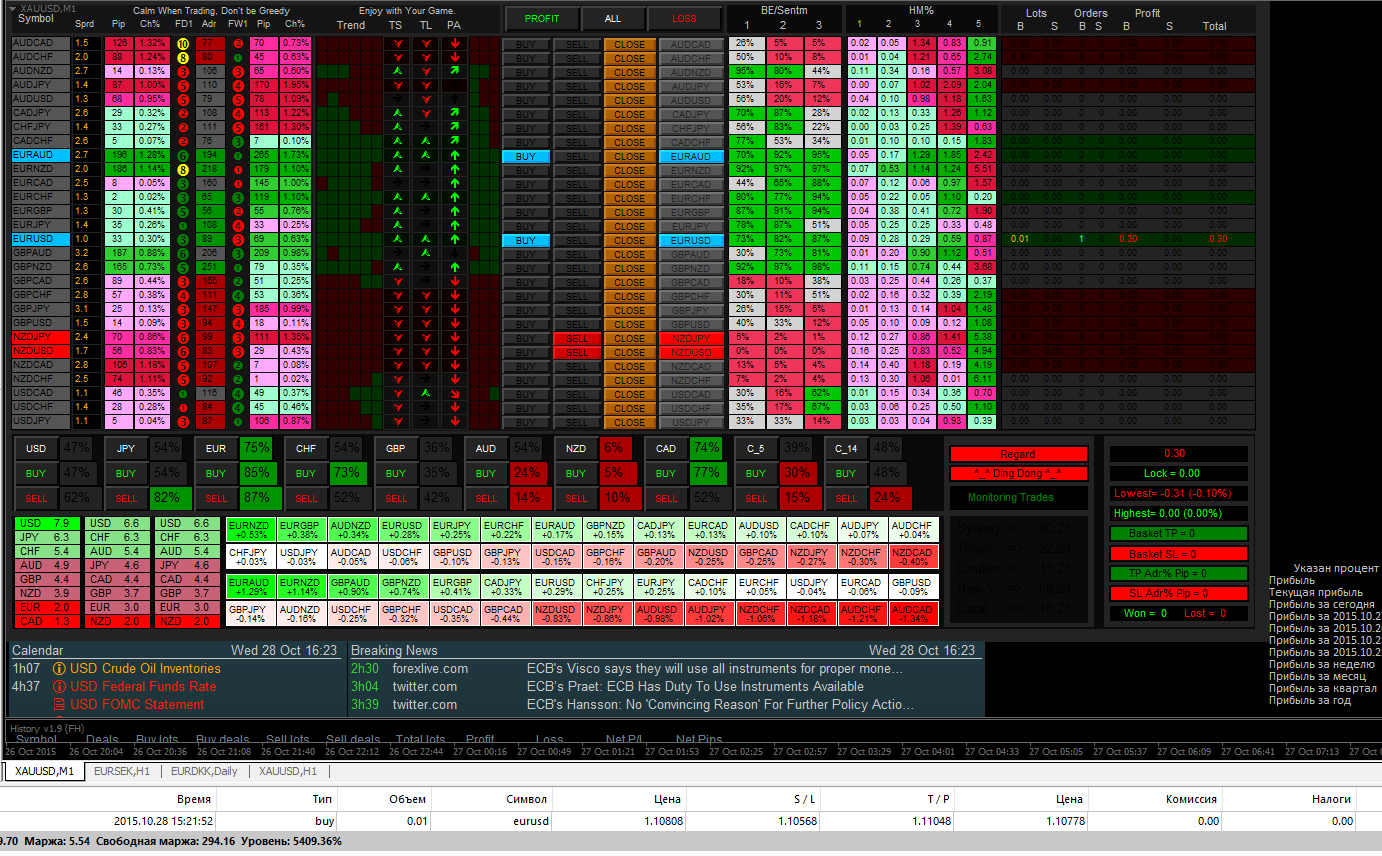Click the orange CLOSE button in EURUSD row
The width and height of the screenshot is (1382, 856).
(629, 241)
